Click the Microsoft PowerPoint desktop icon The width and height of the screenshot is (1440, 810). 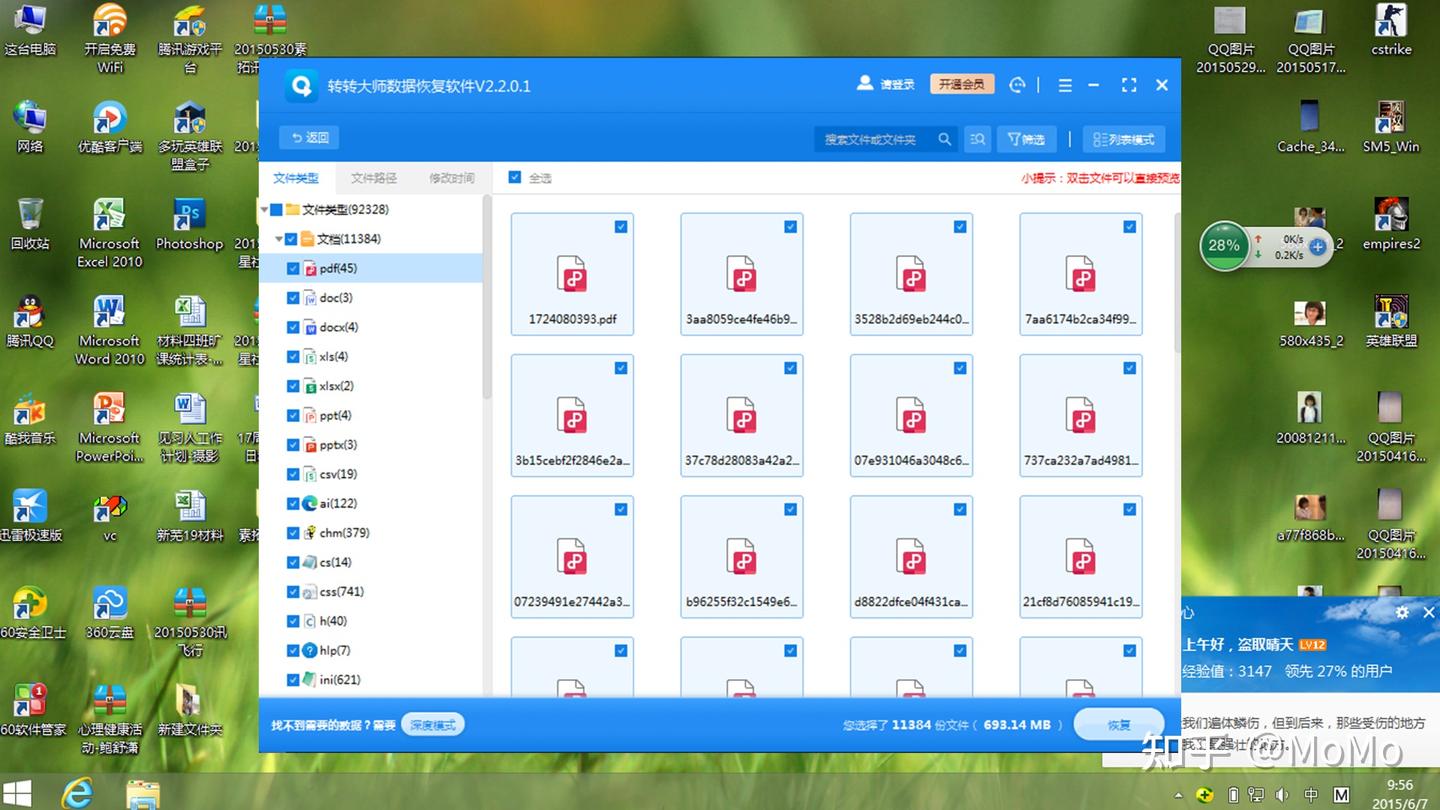pyautogui.click(x=110, y=427)
